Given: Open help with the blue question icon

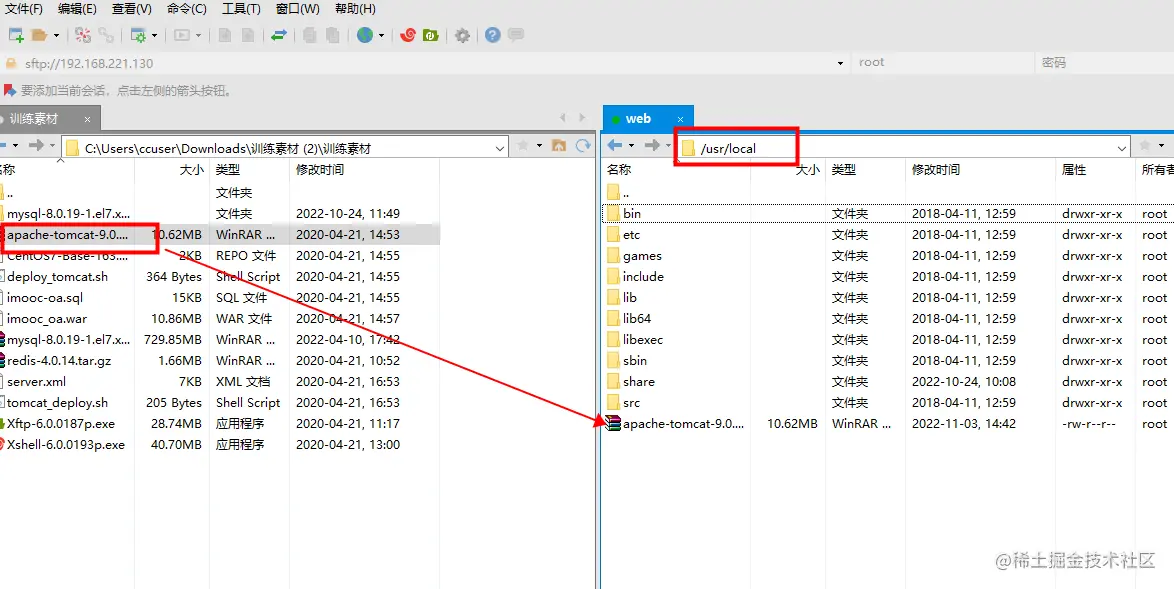Looking at the screenshot, I should pos(493,35).
